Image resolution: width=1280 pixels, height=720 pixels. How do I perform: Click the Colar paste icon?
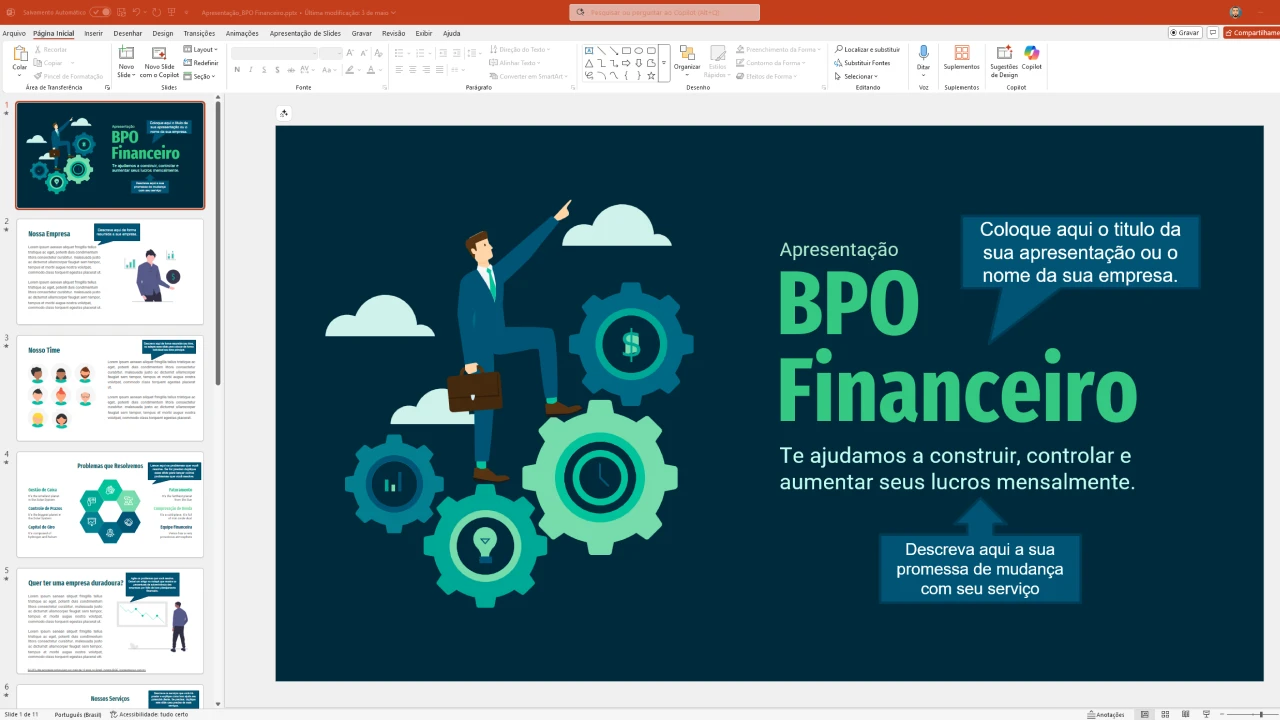coord(20,54)
